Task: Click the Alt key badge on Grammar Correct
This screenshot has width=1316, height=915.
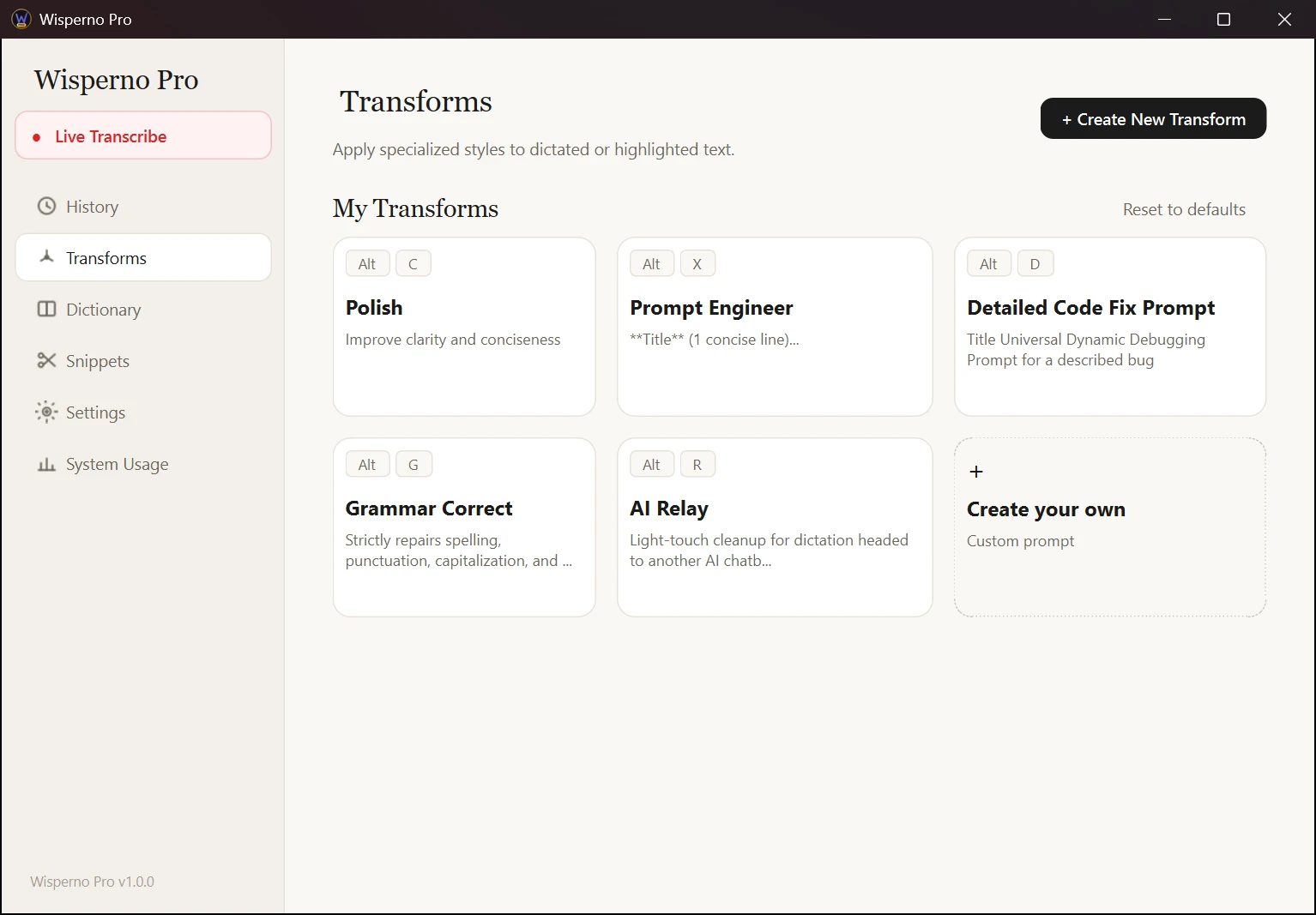Action: click(367, 464)
